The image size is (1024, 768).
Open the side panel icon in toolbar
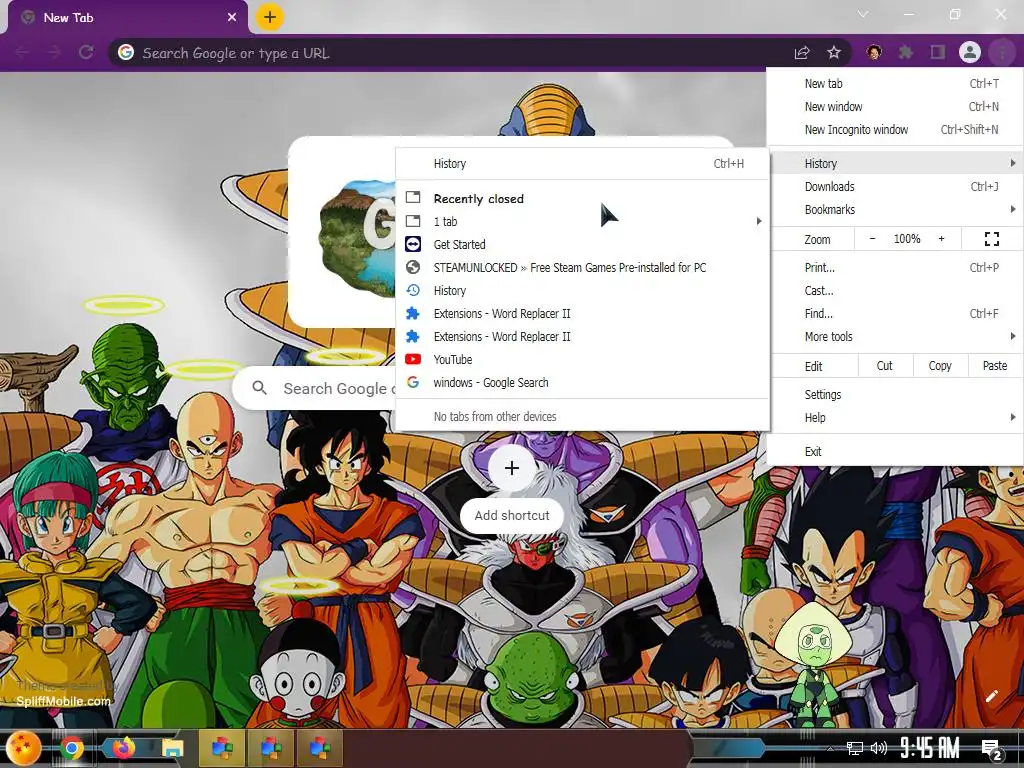tap(938, 52)
